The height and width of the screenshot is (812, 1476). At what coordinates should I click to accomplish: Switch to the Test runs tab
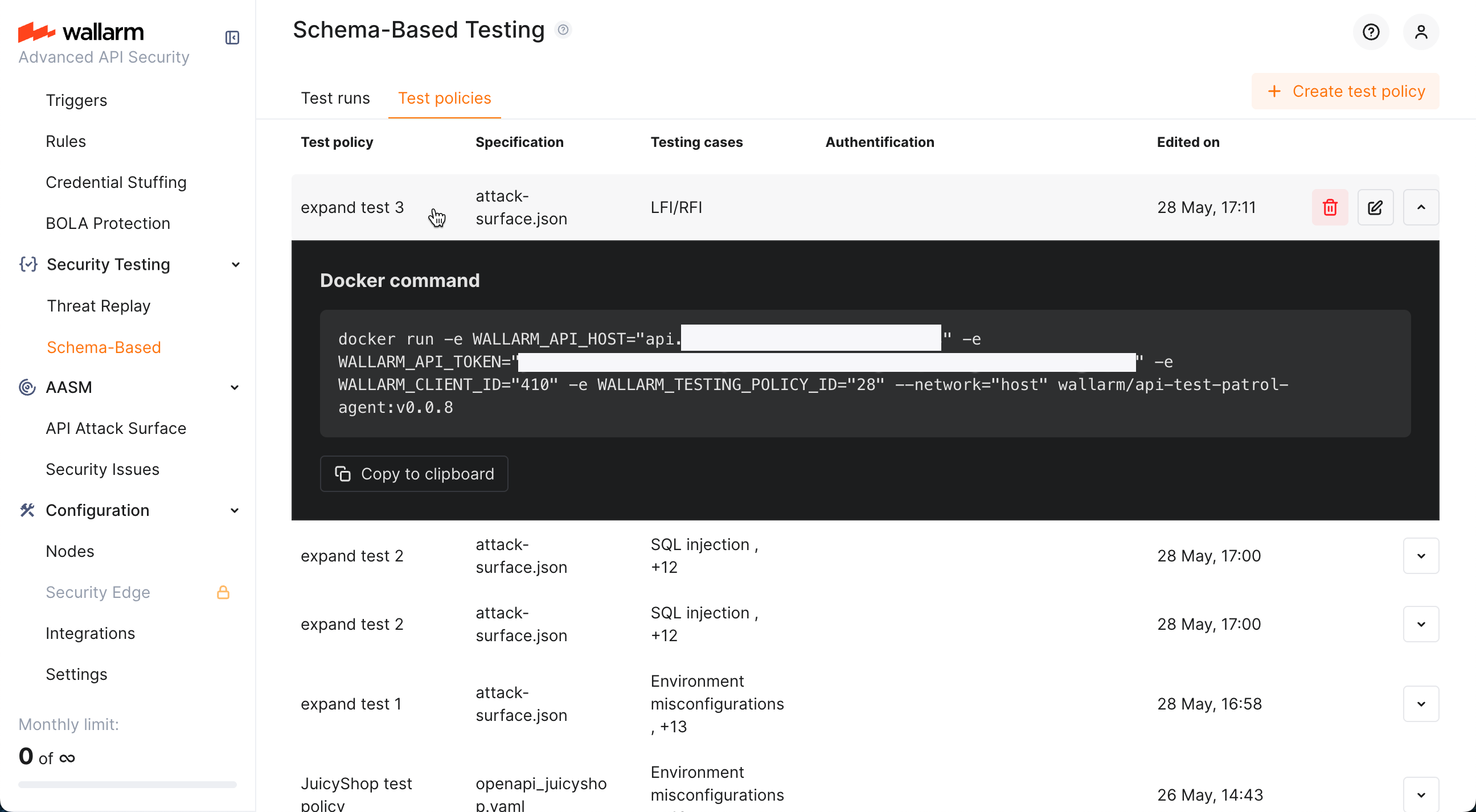pyautogui.click(x=335, y=98)
